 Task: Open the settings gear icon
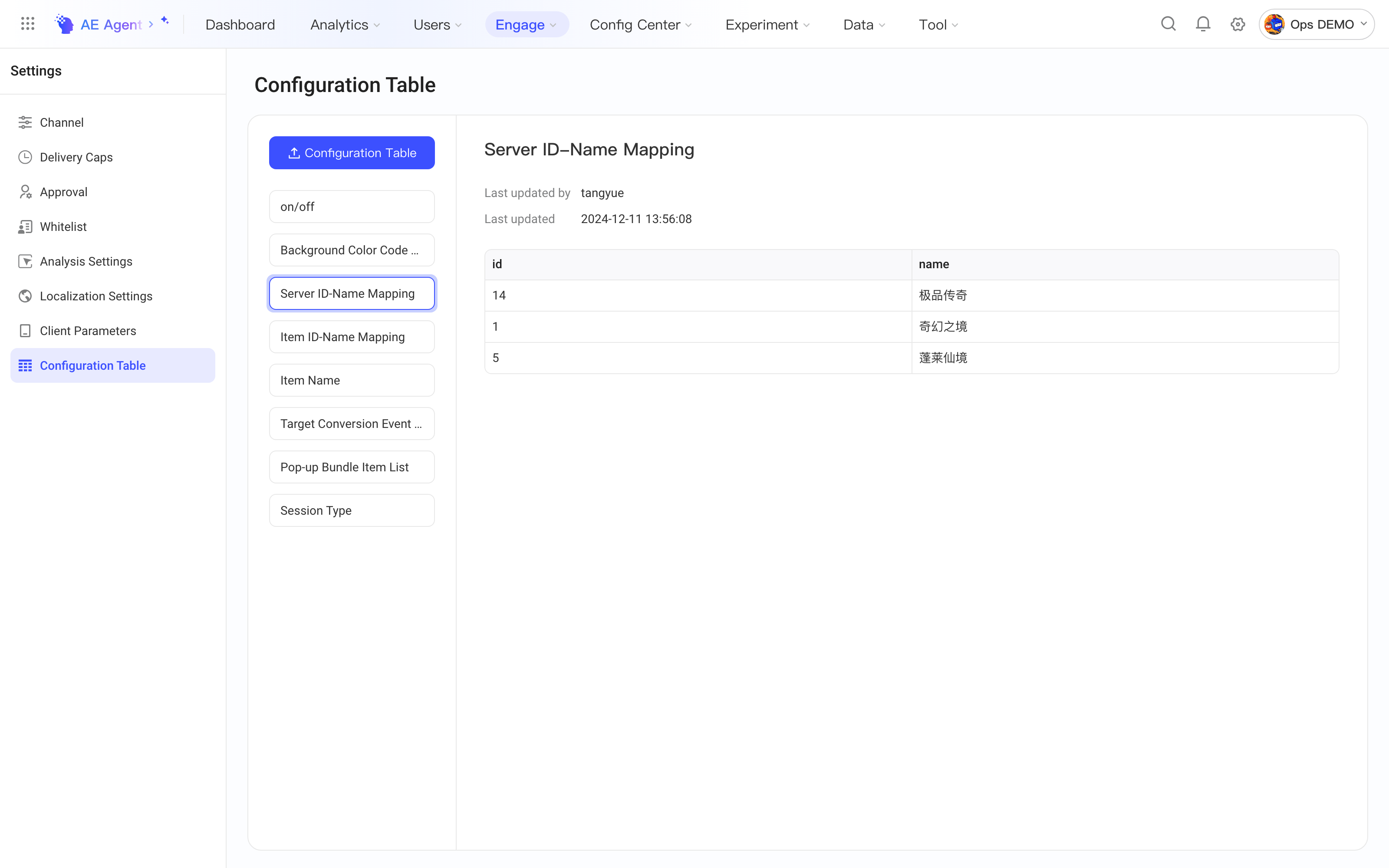coord(1238,24)
